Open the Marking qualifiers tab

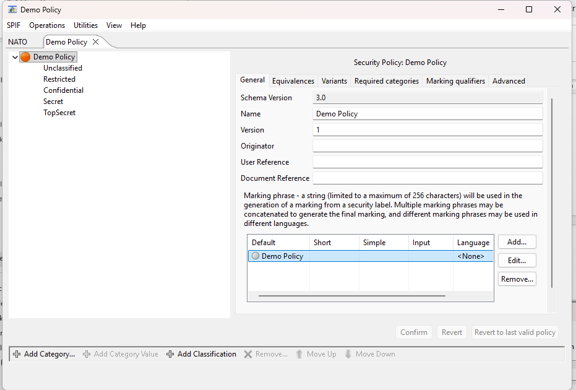pos(456,81)
